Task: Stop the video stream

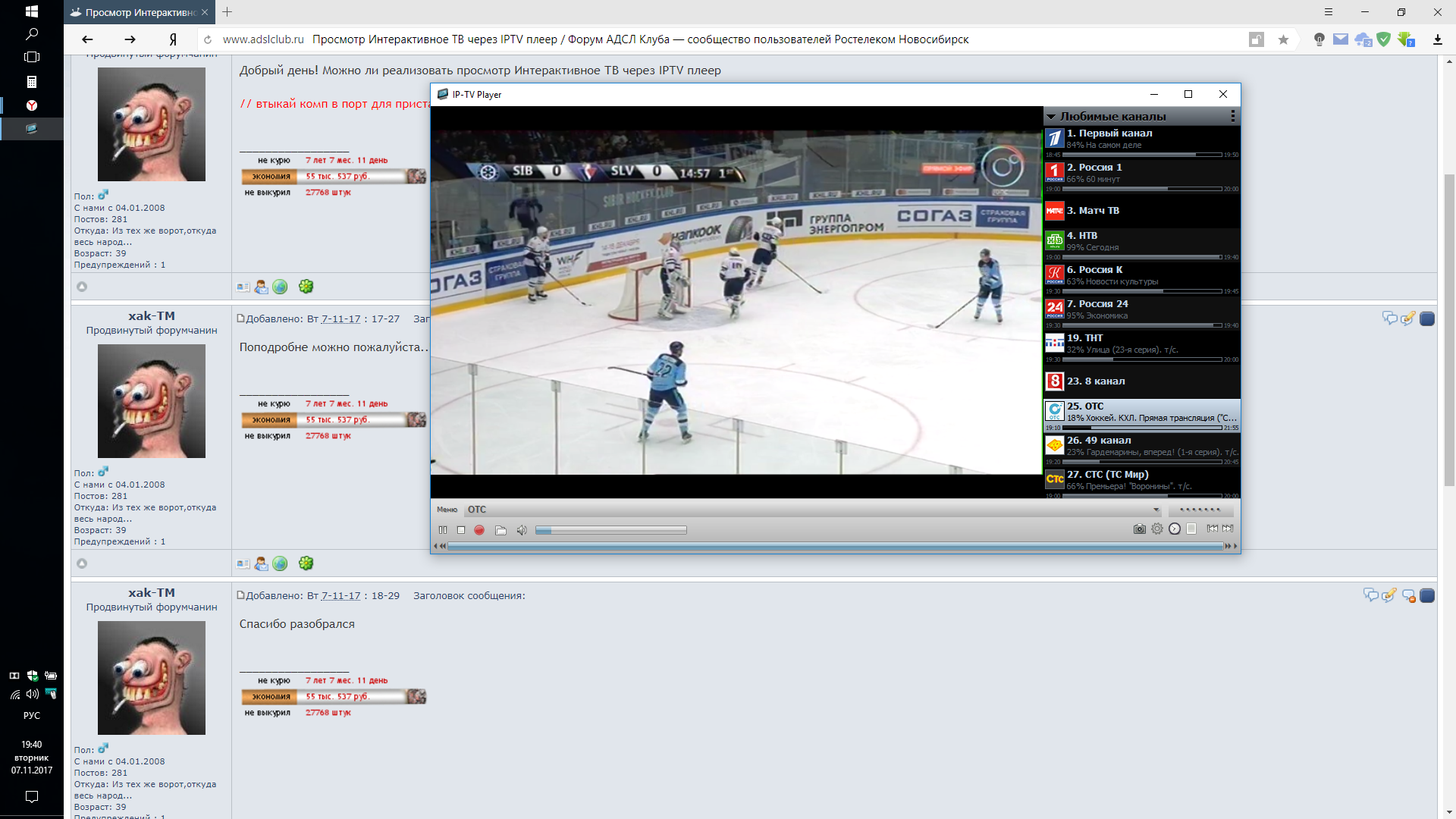Action: [461, 530]
